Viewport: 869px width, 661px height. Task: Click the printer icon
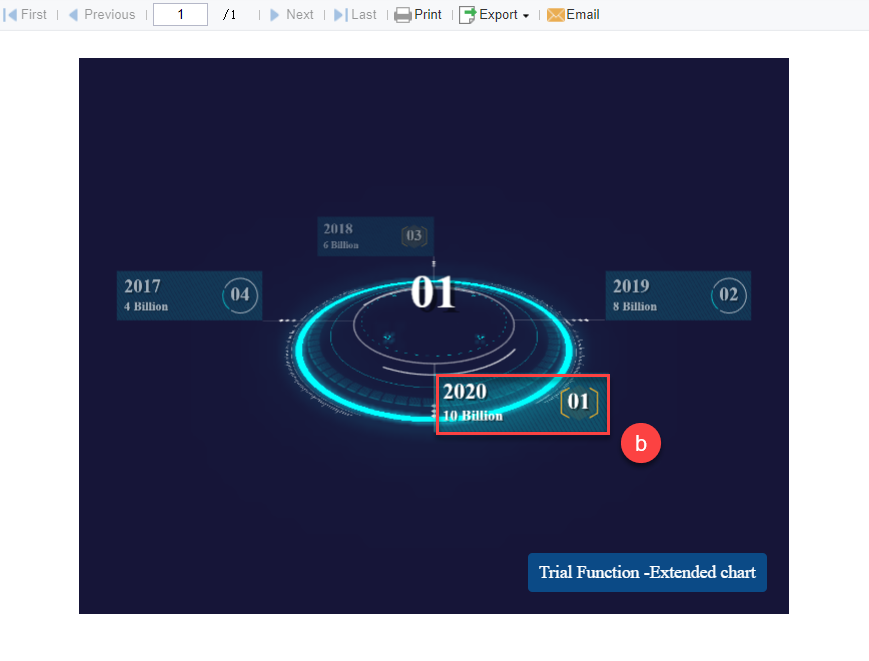pos(403,15)
